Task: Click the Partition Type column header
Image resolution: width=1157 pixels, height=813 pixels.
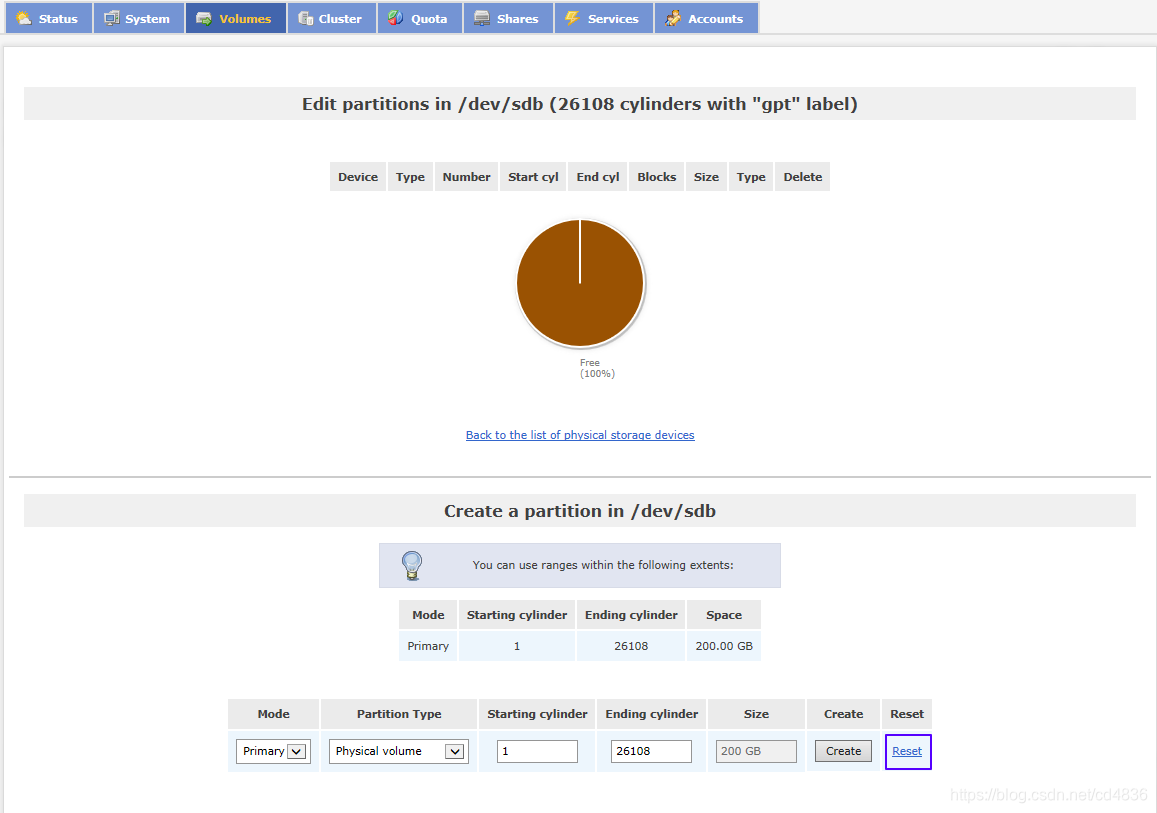Action: [x=399, y=714]
